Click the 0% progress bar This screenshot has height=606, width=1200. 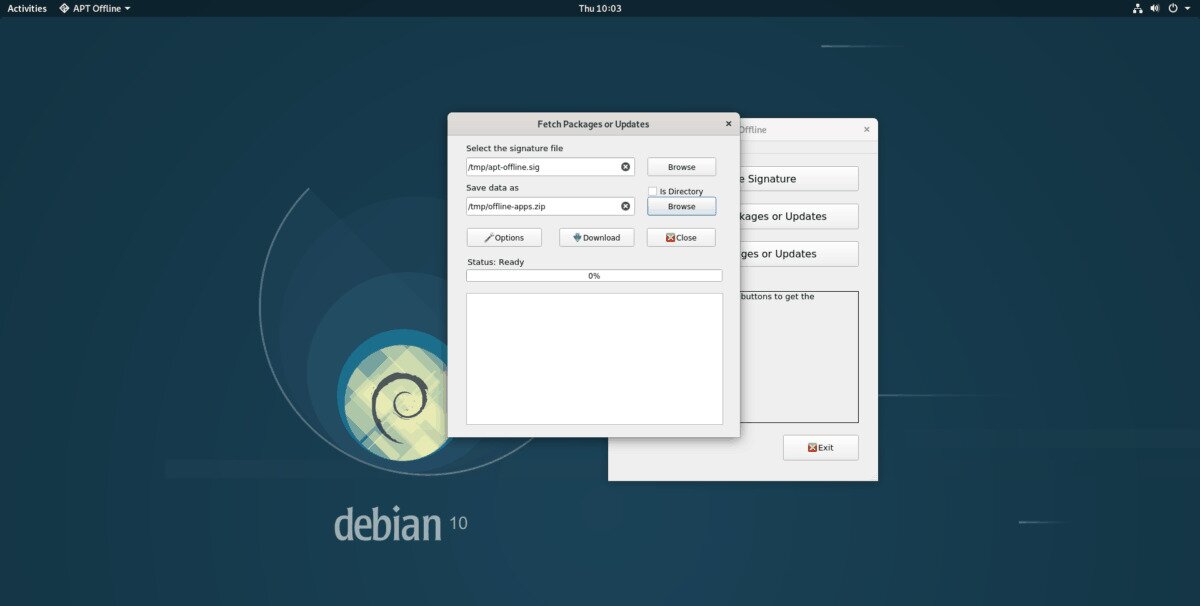[x=594, y=276]
